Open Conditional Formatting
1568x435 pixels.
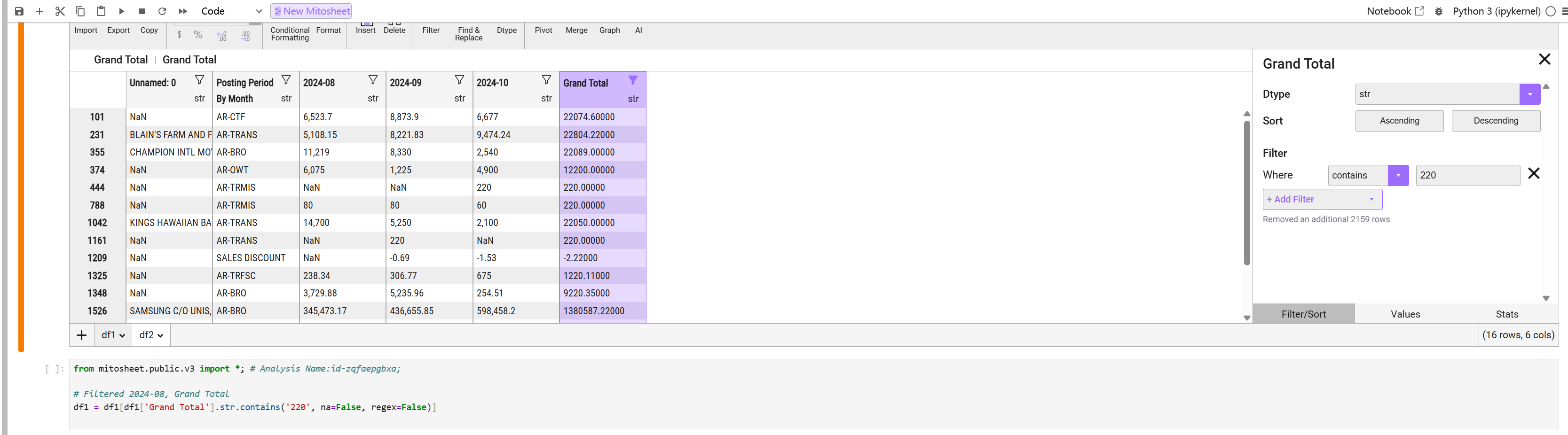[290, 33]
